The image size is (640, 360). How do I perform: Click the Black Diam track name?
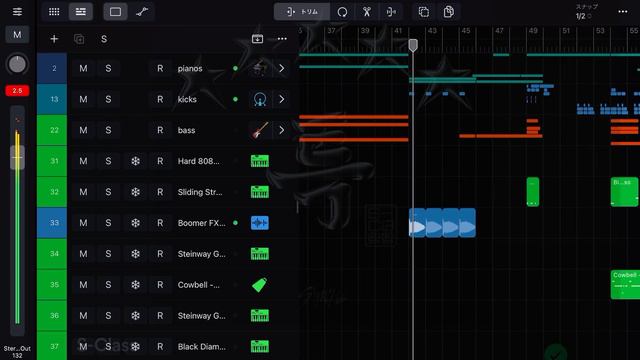tap(202, 347)
